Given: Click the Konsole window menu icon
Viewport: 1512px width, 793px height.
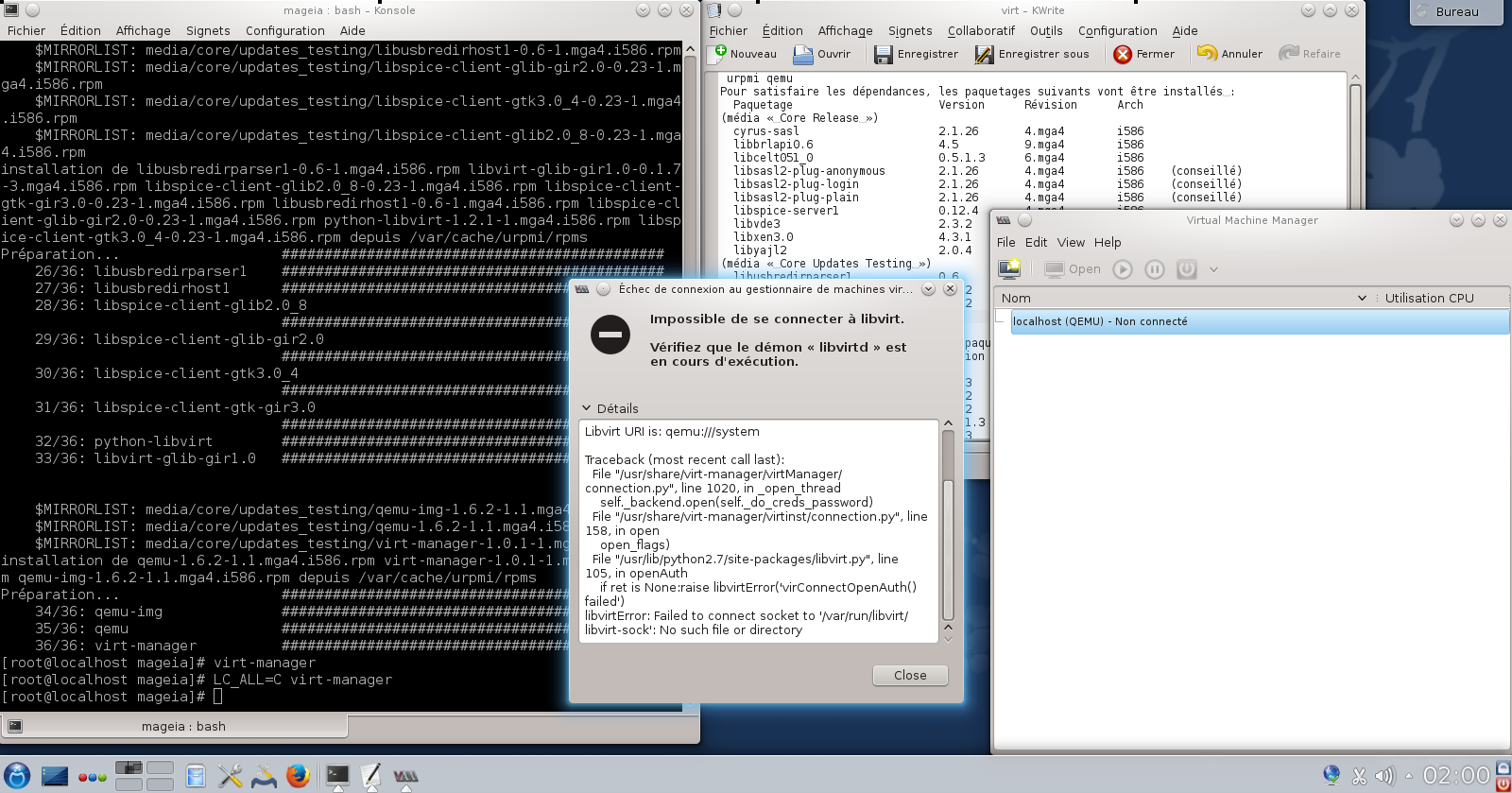Looking at the screenshot, I should tap(11, 9).
